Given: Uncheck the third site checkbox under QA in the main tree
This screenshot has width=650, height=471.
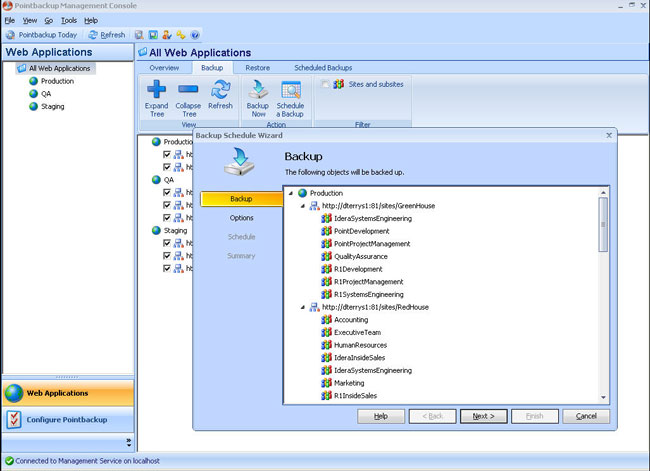Looking at the screenshot, I should [x=167, y=218].
